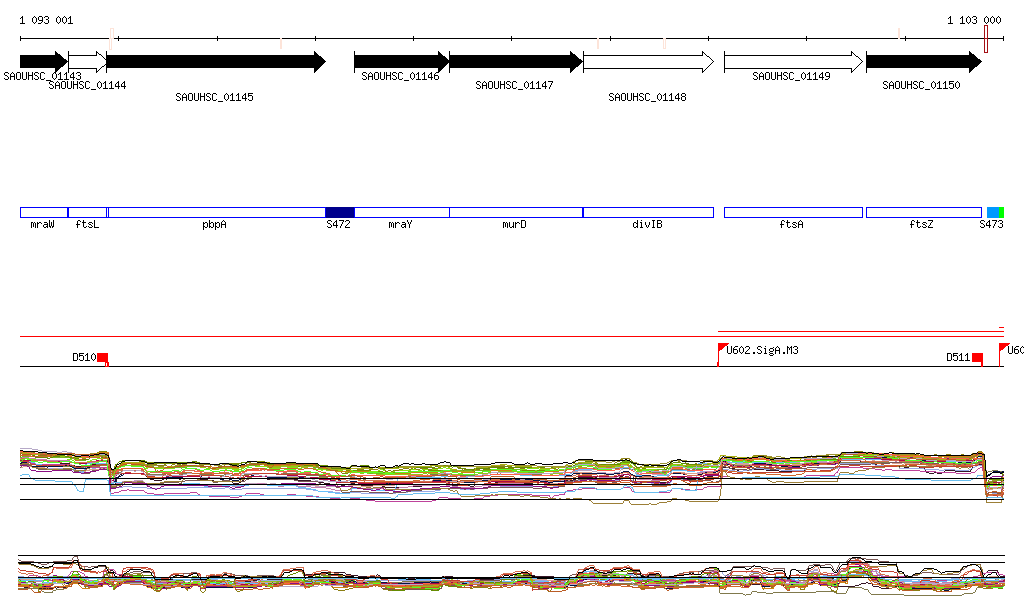Select the divIB gene box
The image size is (1024, 611).
[648, 212]
